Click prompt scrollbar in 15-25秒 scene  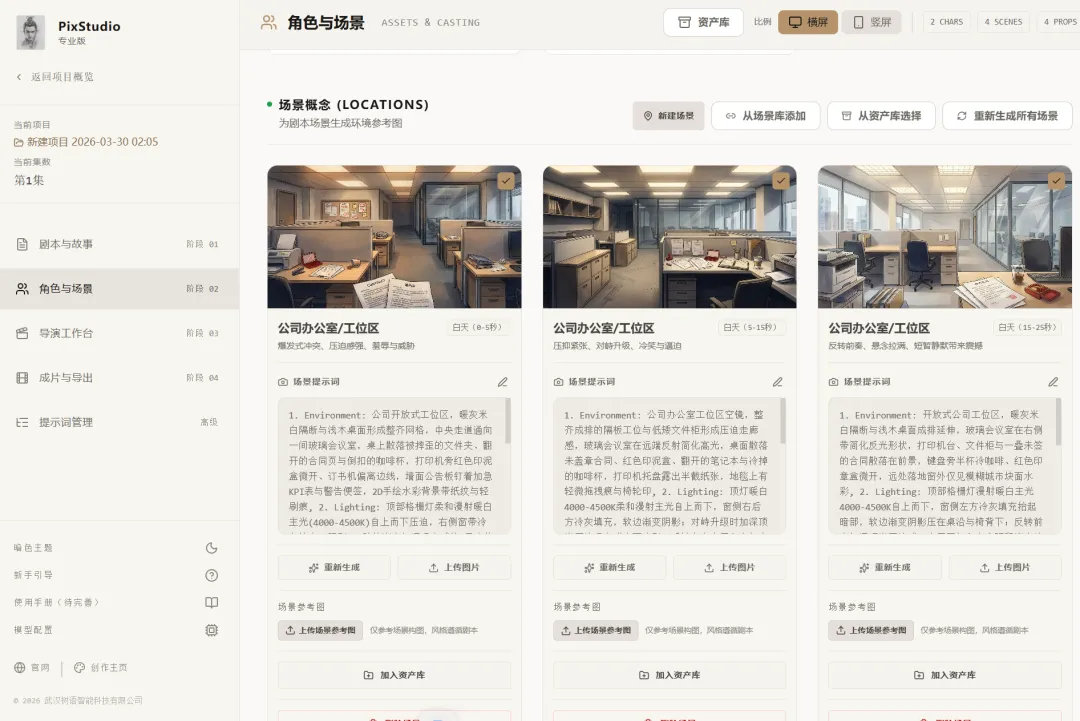coord(1058,421)
